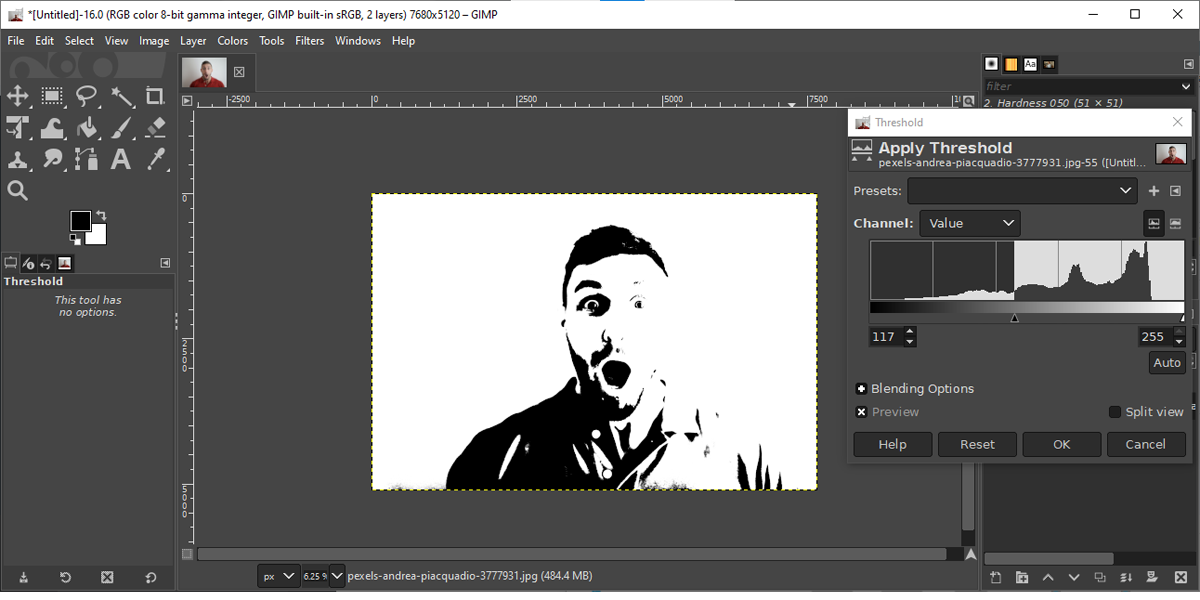The image size is (1200, 600).
Task: Open the Colors menu
Action: click(232, 41)
